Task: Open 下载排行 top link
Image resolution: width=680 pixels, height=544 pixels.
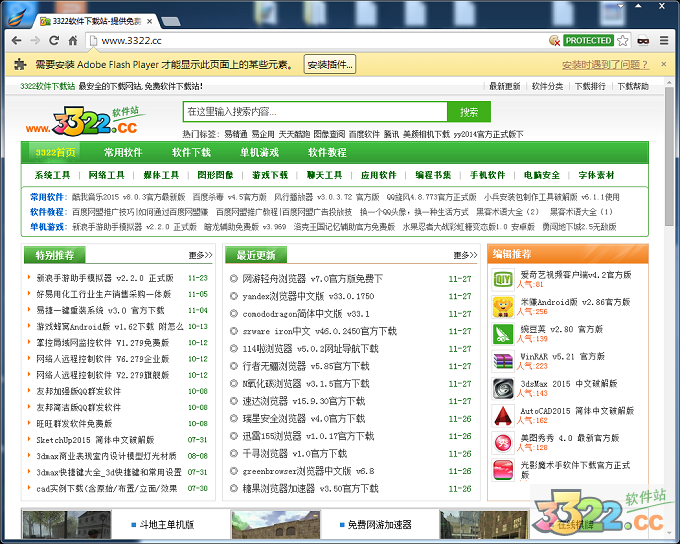Action: click(x=590, y=86)
